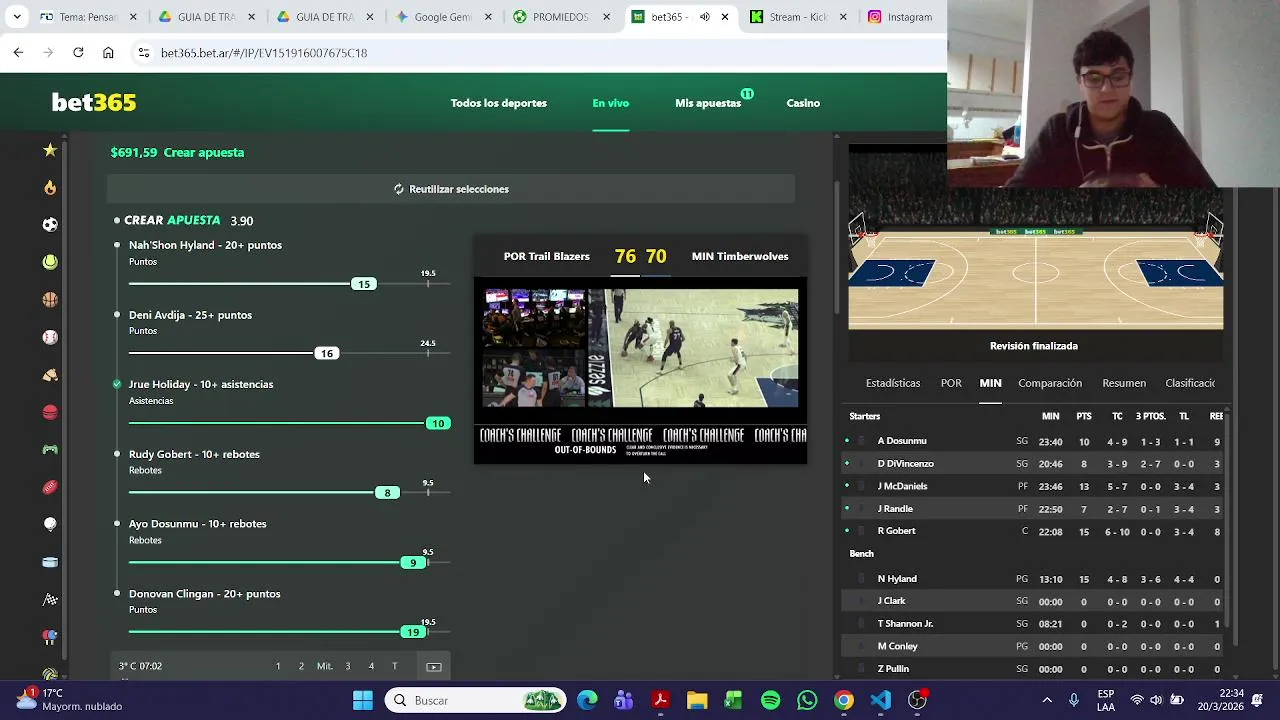Open Visual Studio Code from the taskbar

click(x=880, y=700)
